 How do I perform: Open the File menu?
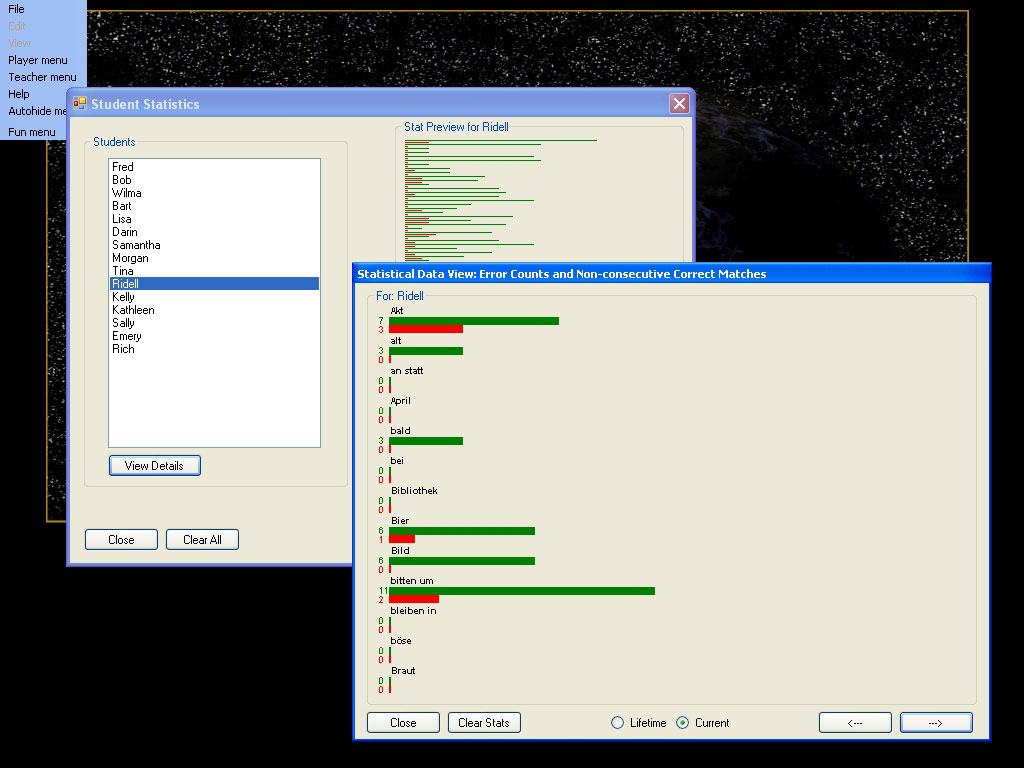coord(16,9)
